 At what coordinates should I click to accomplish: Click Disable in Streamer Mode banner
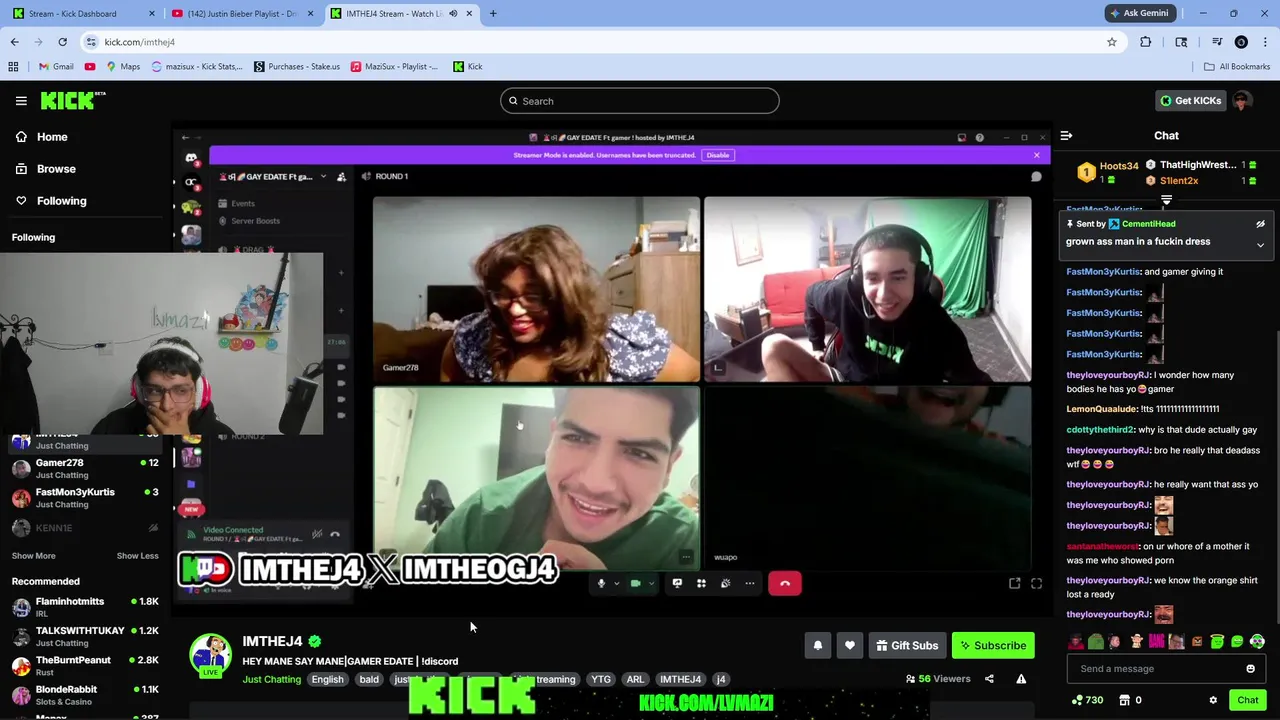717,155
